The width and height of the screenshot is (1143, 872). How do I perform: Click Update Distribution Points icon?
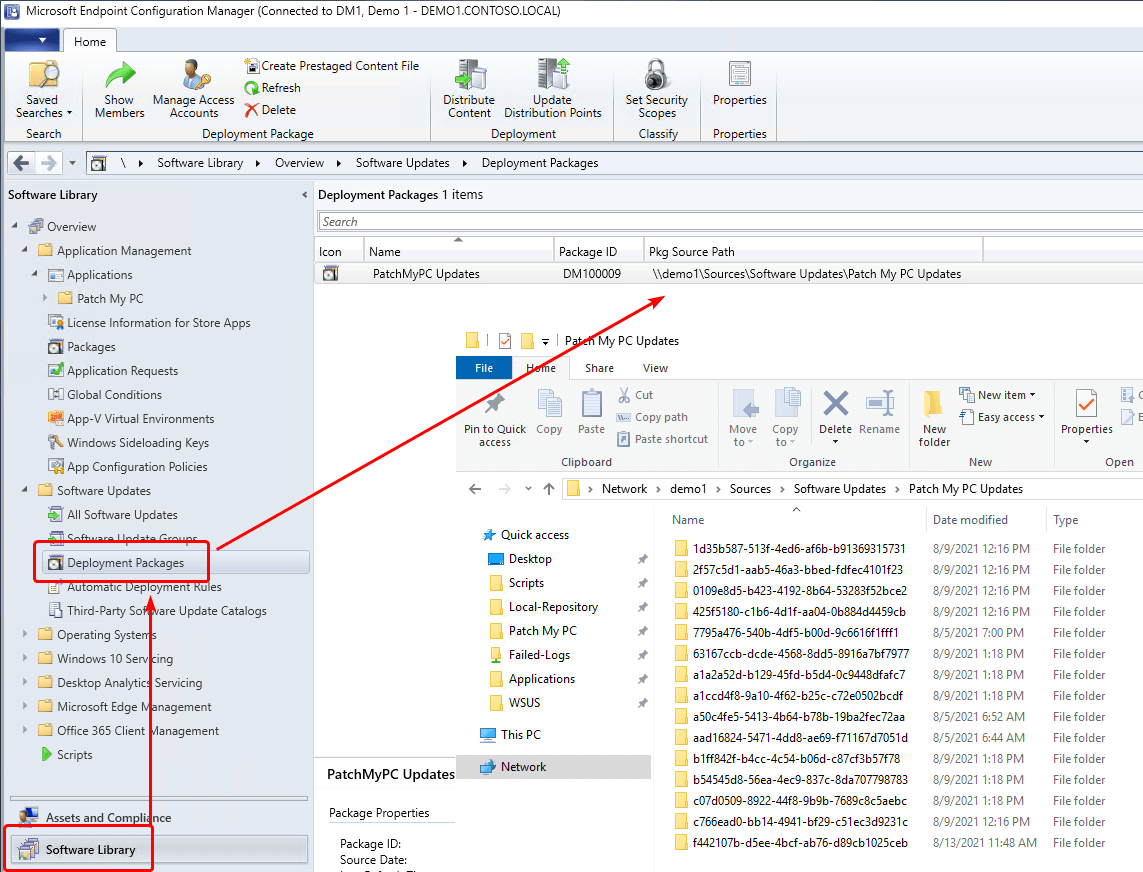pyautogui.click(x=553, y=89)
